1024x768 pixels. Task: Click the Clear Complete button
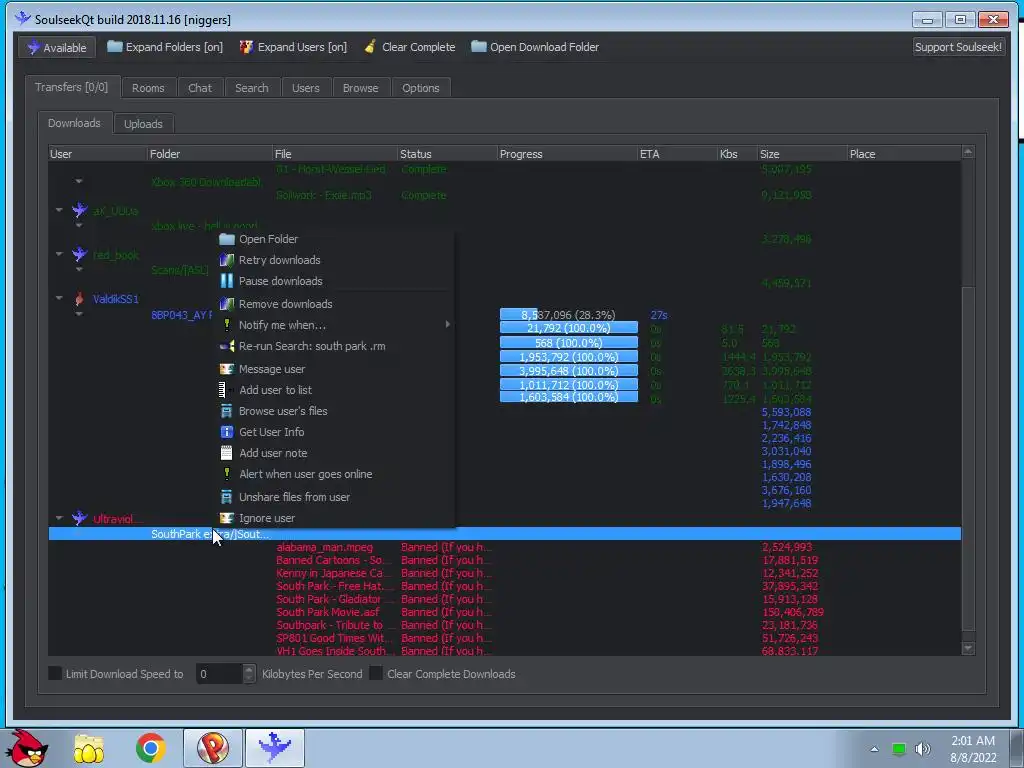[409, 47]
